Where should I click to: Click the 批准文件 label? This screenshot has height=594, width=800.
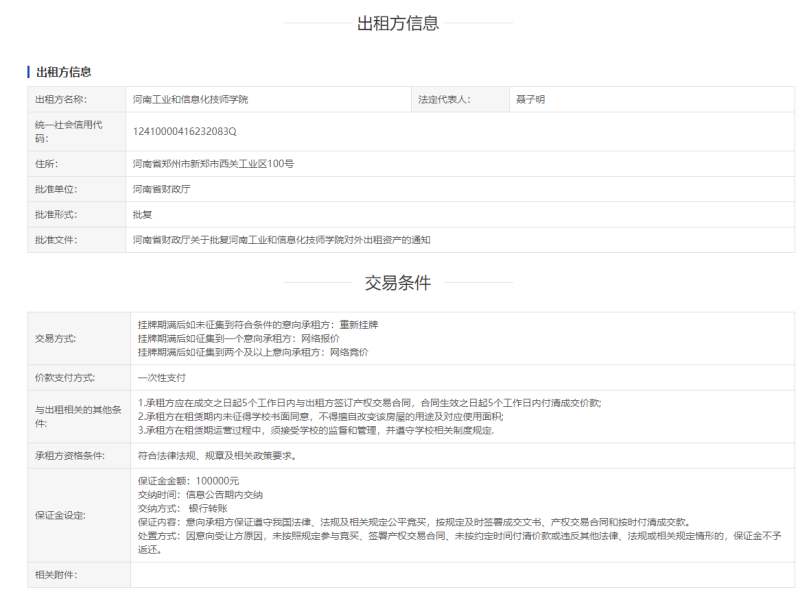click(56, 240)
